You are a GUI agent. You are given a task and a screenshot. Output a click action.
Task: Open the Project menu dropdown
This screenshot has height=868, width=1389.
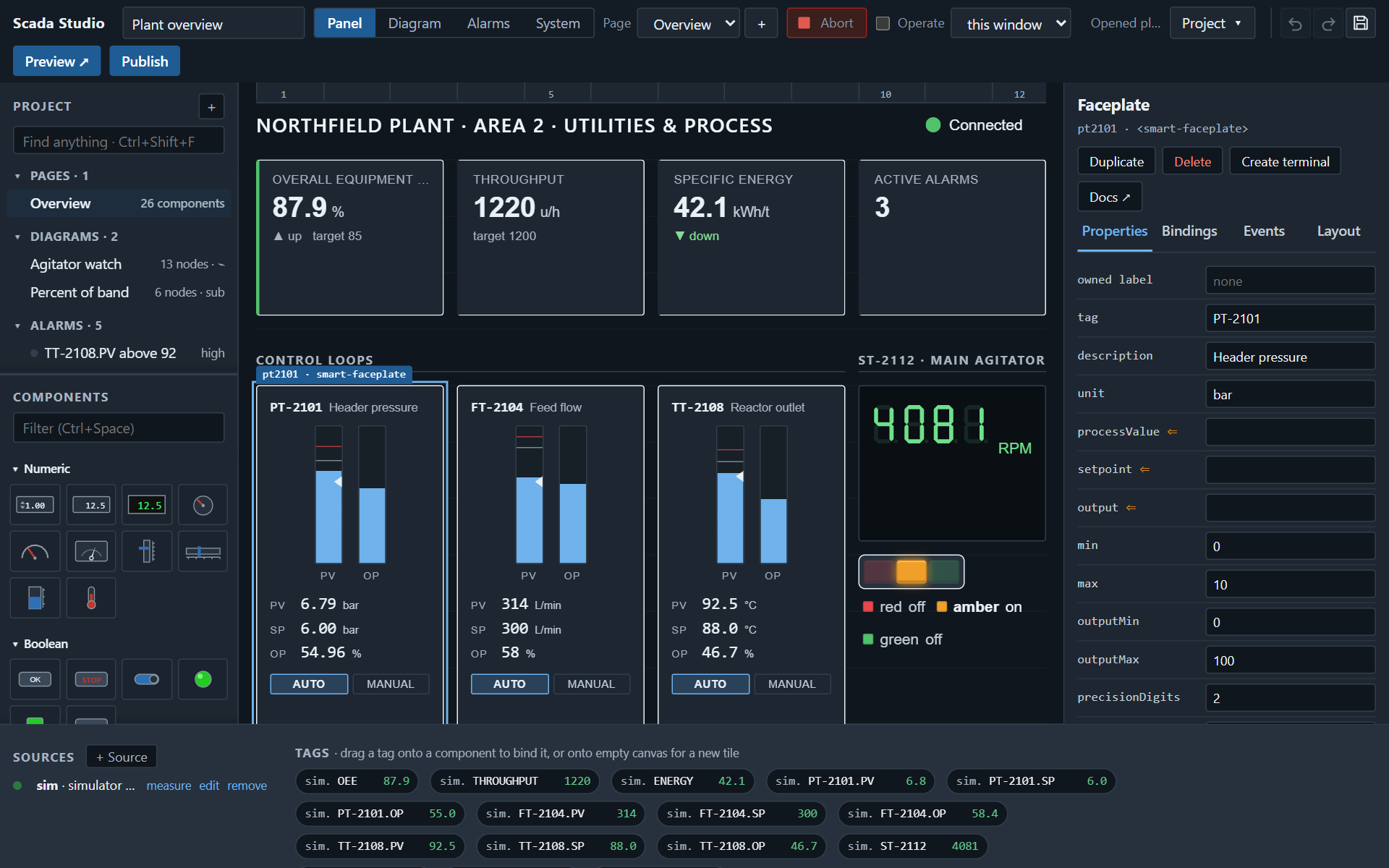click(x=1212, y=23)
